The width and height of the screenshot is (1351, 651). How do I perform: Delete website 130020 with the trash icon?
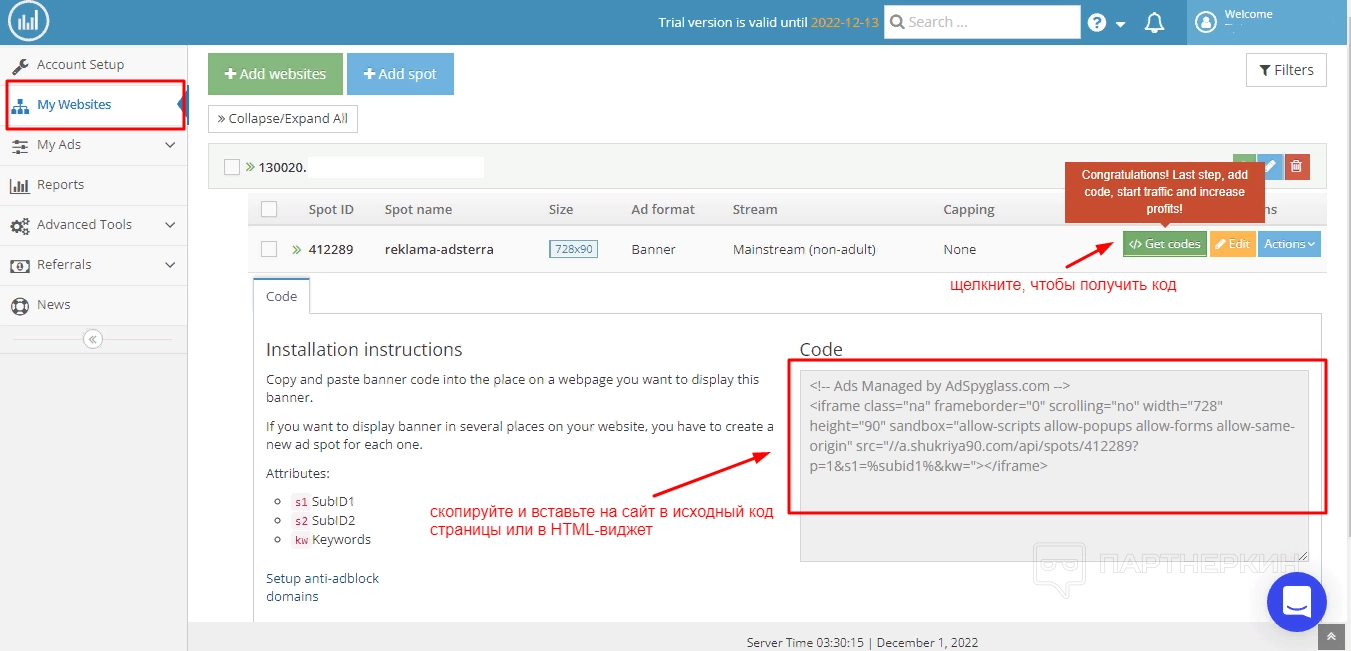(1296, 167)
